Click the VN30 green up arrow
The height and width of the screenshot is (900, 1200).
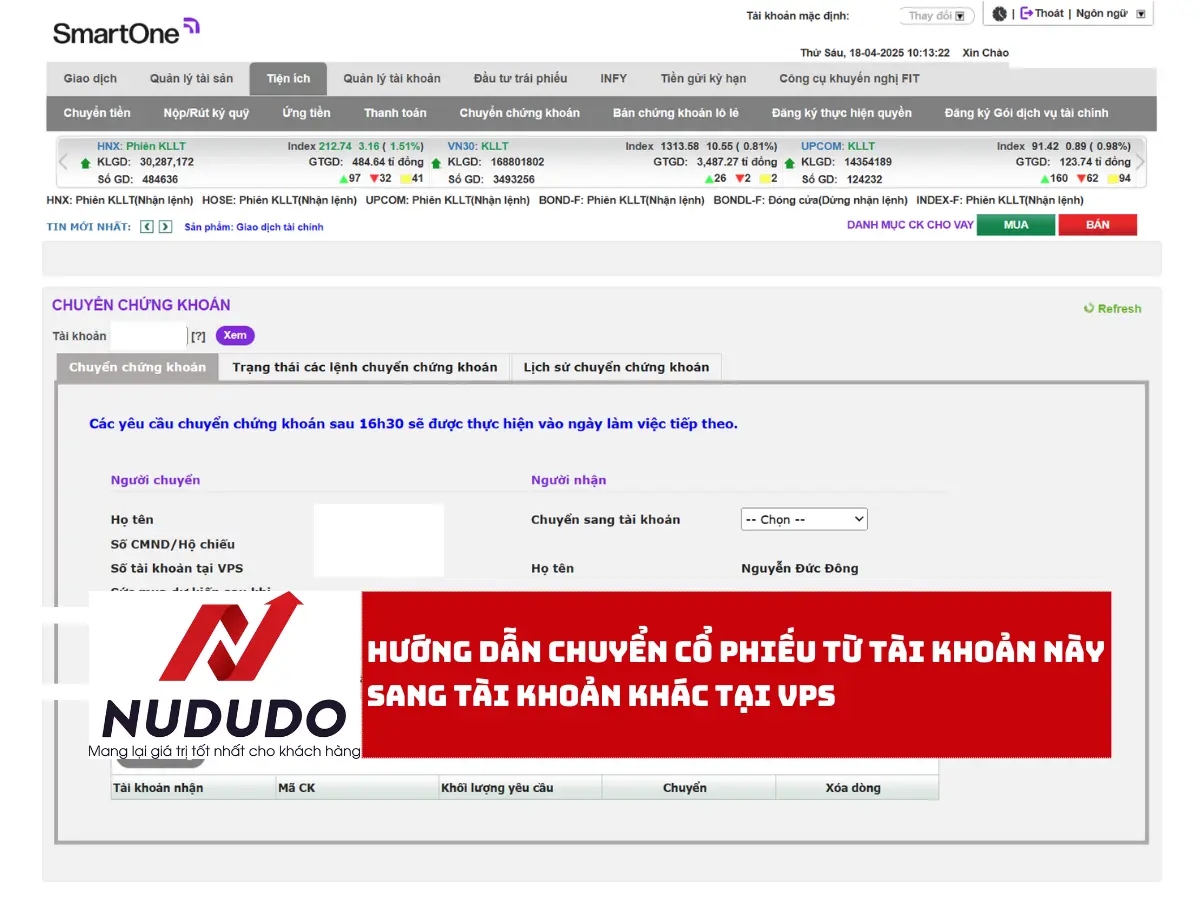coord(436,162)
